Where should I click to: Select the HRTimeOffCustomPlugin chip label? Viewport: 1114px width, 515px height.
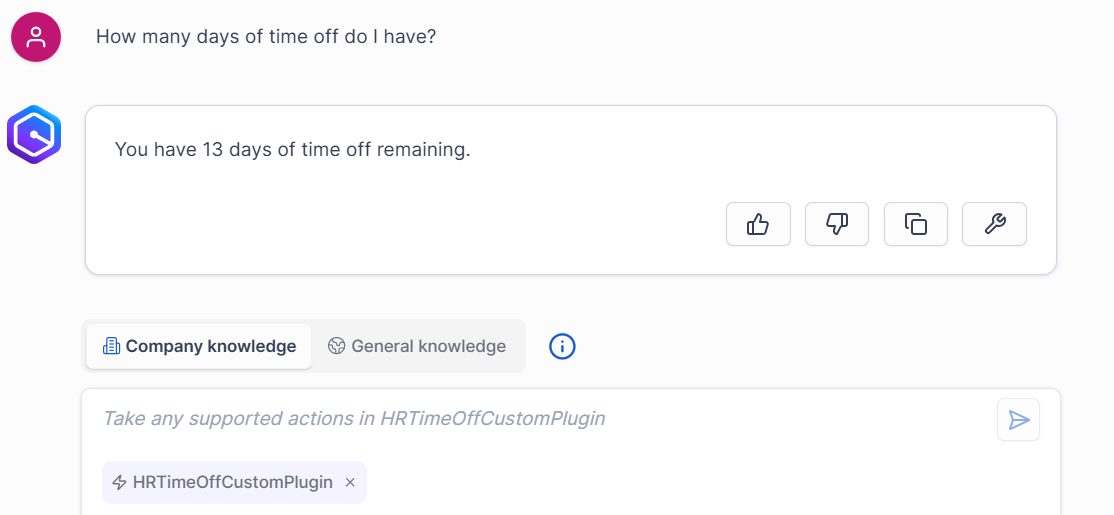pyautogui.click(x=232, y=483)
